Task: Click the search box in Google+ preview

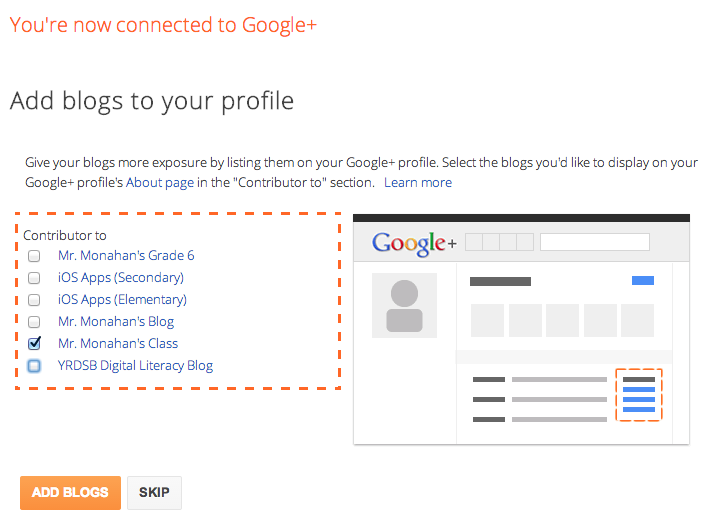Action: point(595,242)
